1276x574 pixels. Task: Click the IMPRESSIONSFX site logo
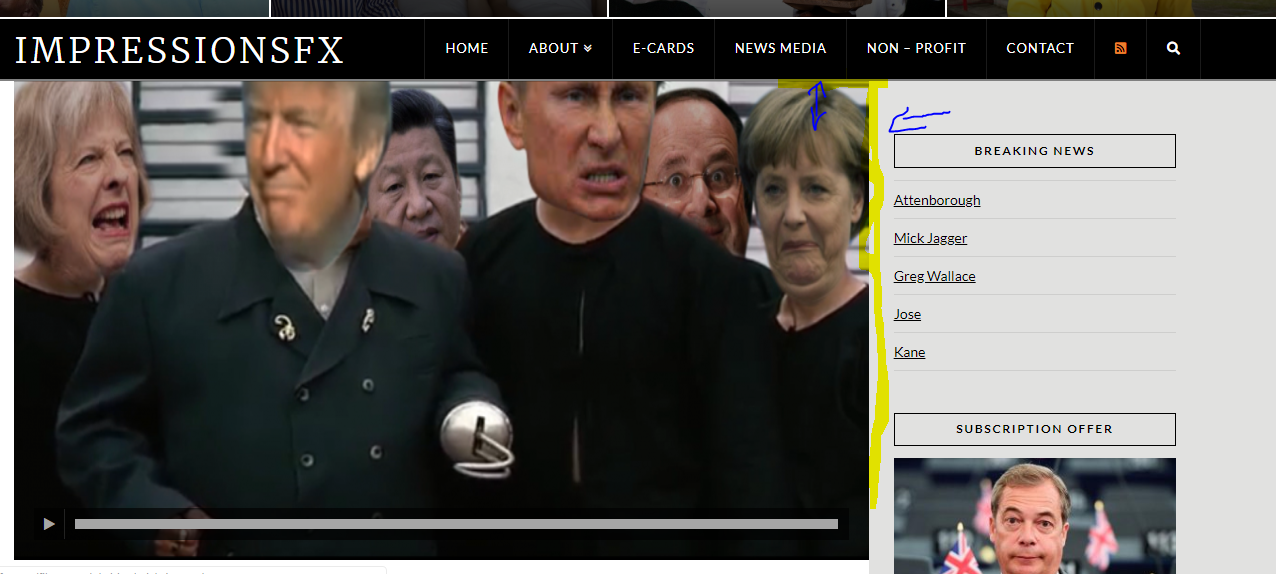[180, 50]
